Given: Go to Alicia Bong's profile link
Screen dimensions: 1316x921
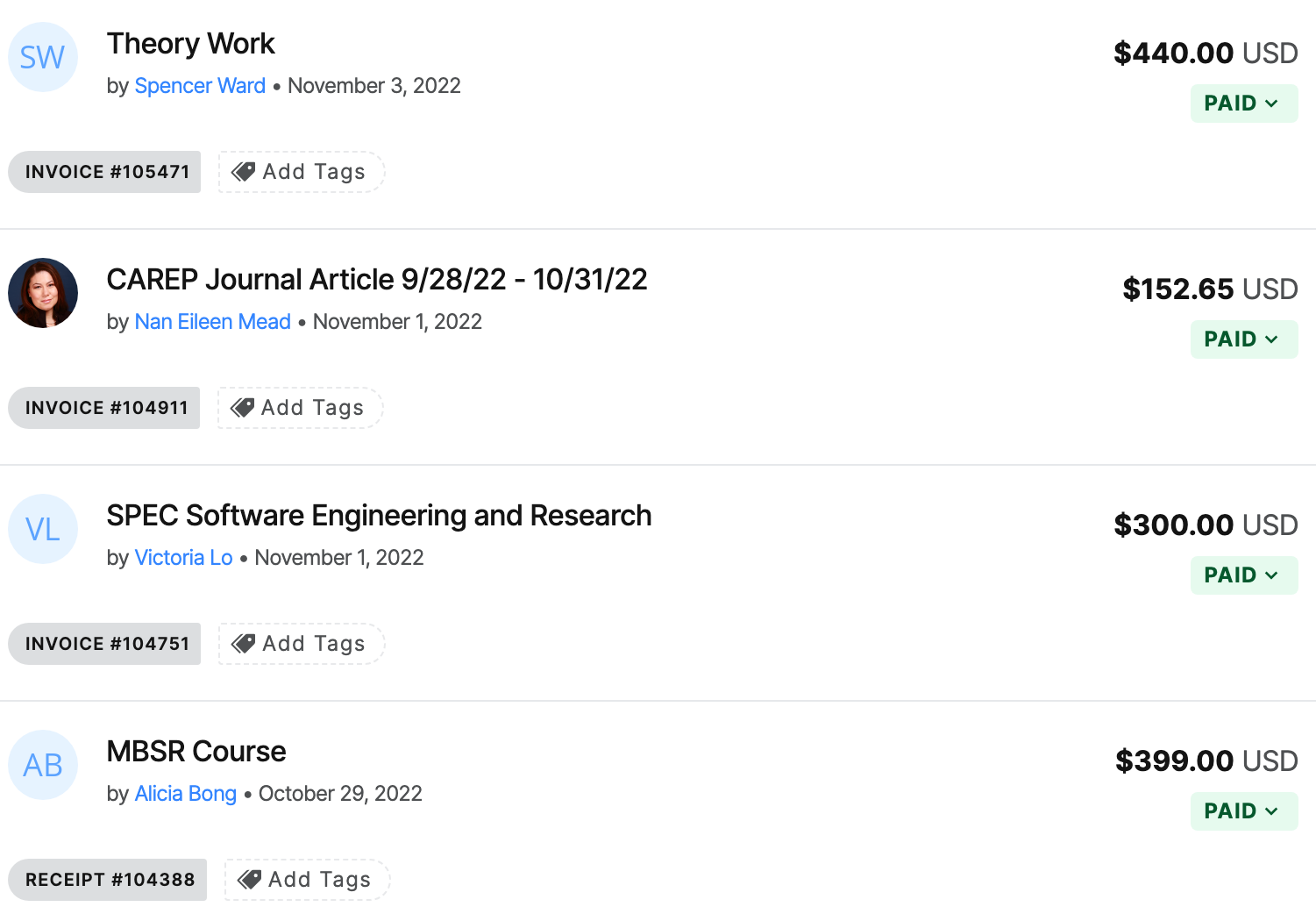Looking at the screenshot, I should 185,794.
